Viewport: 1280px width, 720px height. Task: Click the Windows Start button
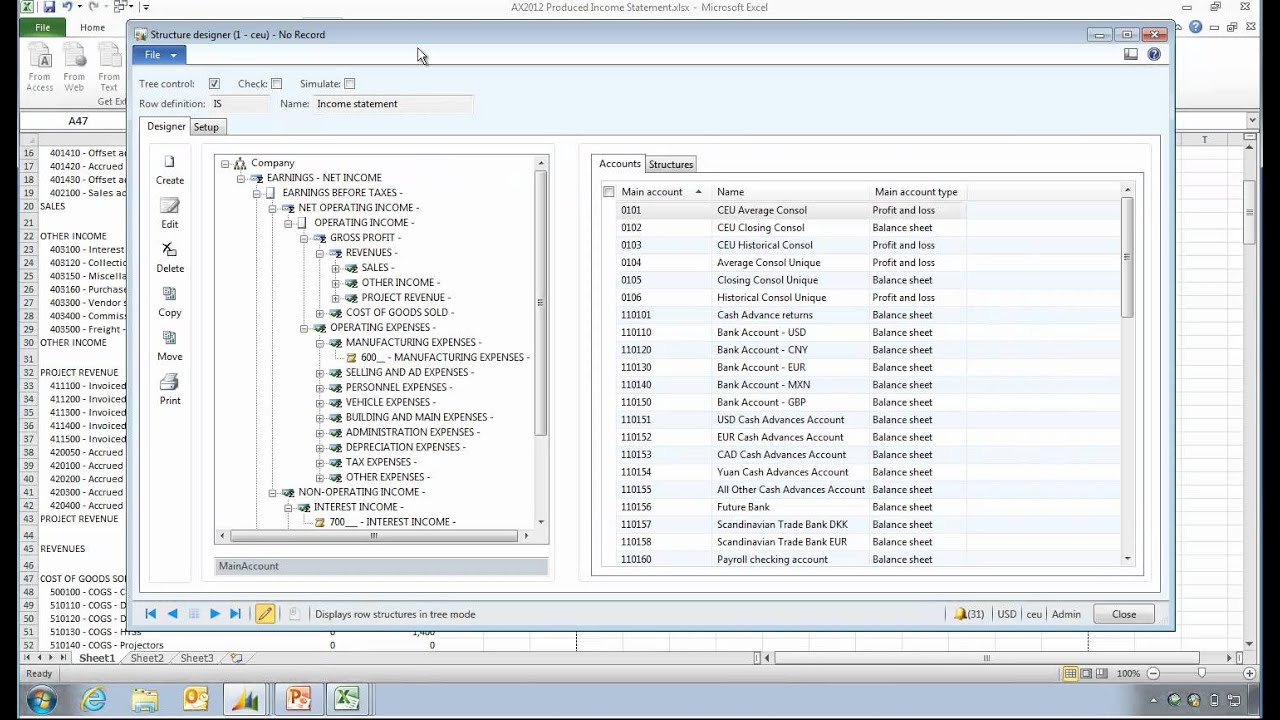pos(41,699)
